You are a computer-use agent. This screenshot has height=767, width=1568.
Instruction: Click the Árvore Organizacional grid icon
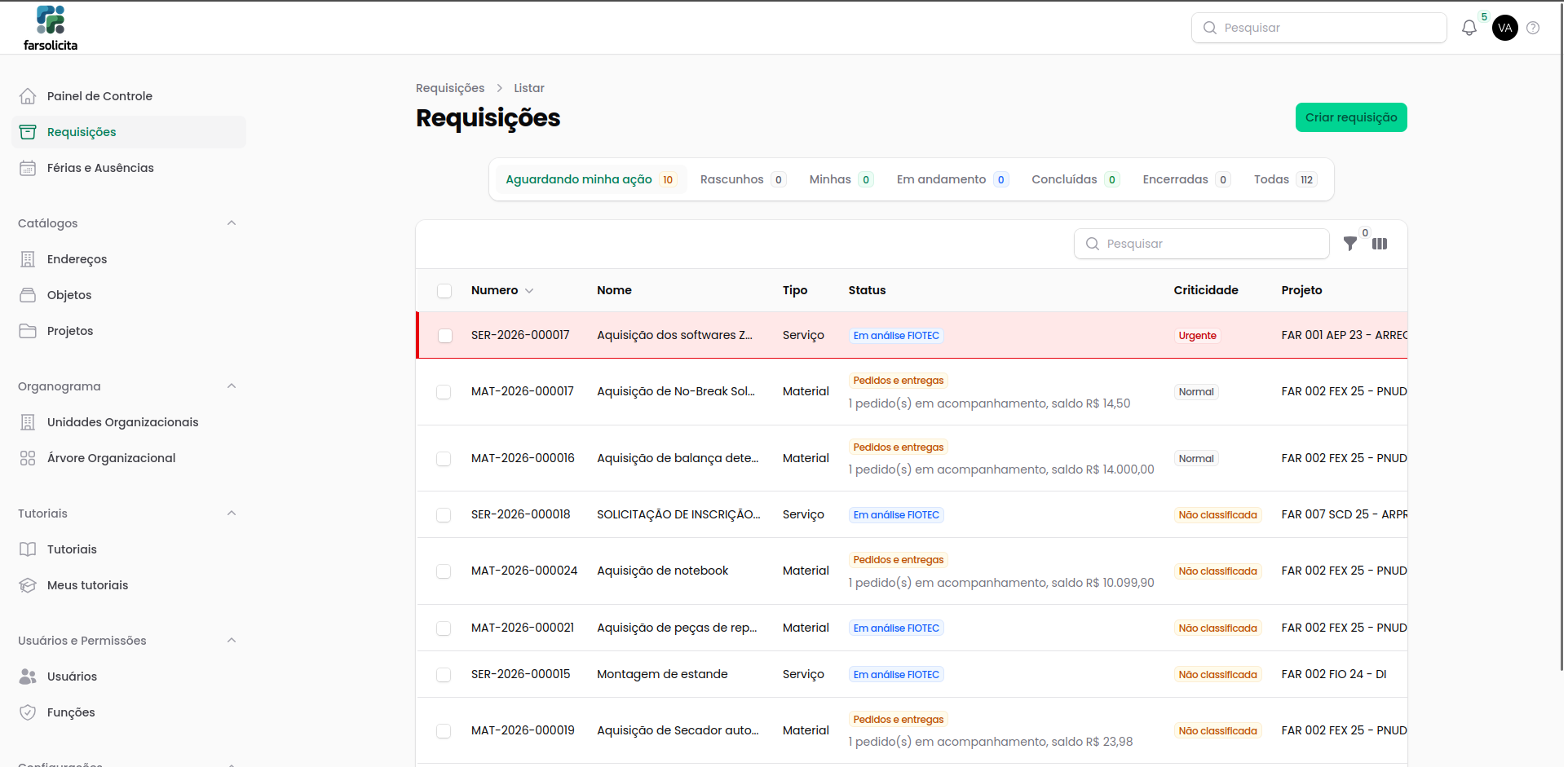[x=28, y=458]
